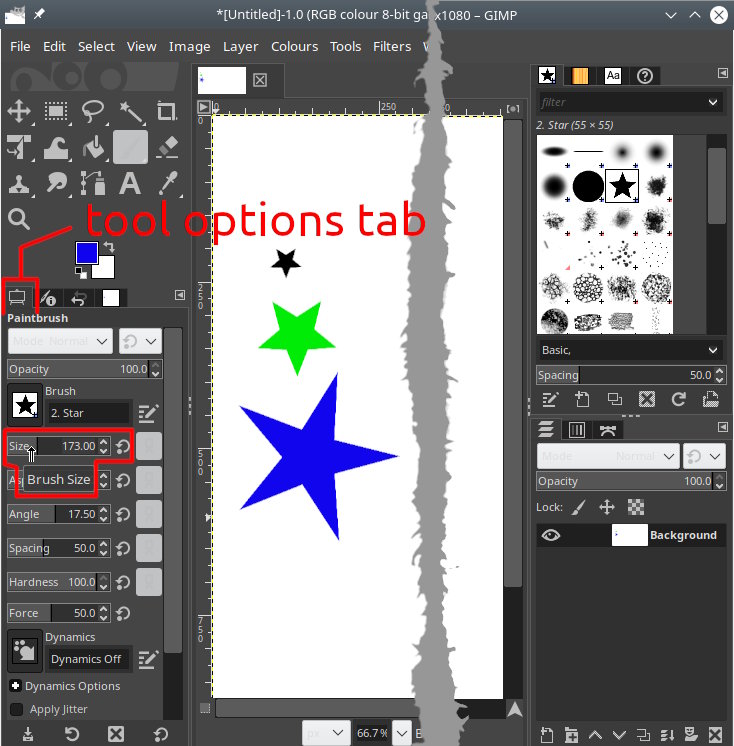The width and height of the screenshot is (734, 746).
Task: Expand the Dynamics Options section
Action: 16,686
